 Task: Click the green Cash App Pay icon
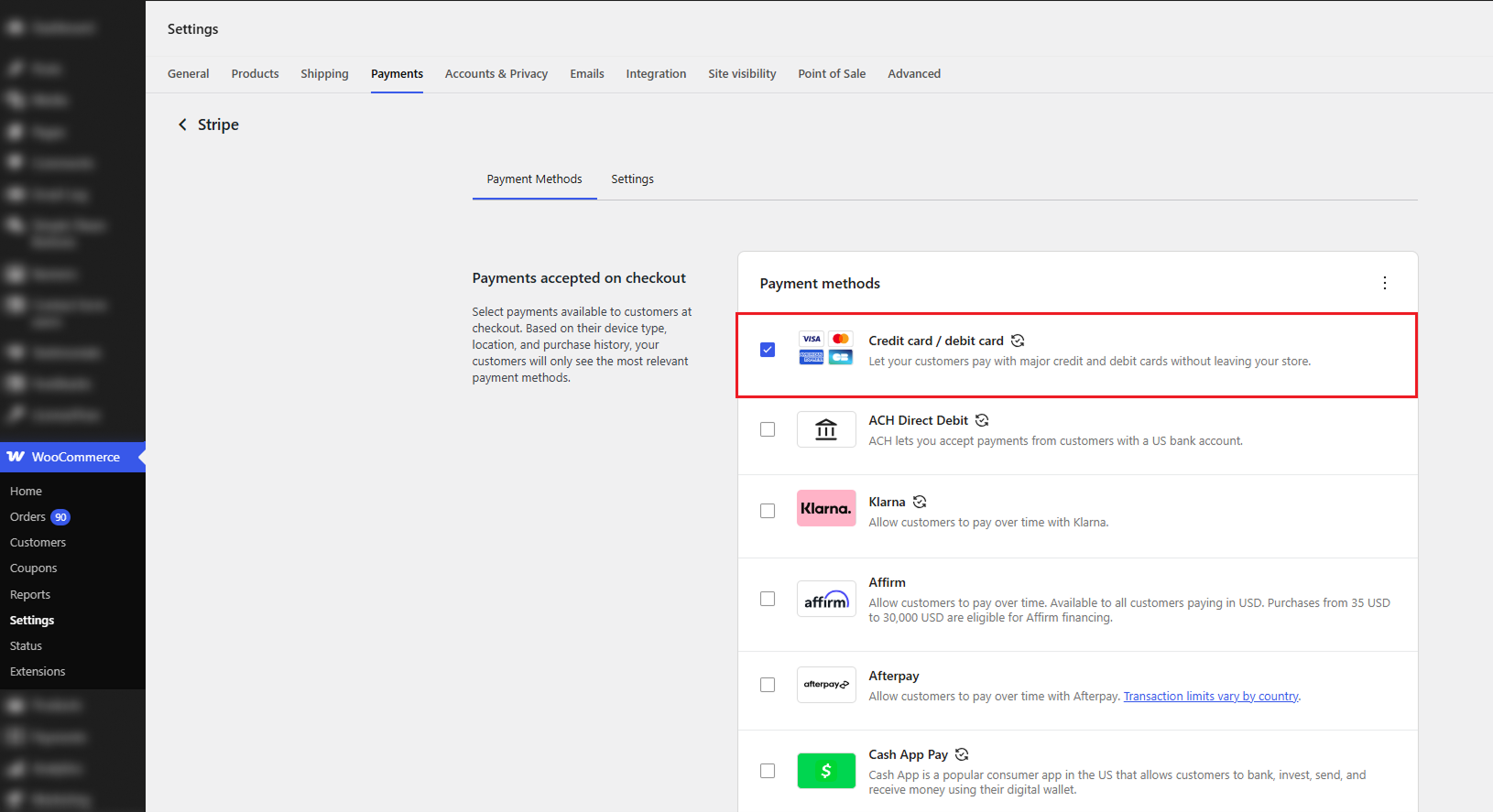point(826,771)
